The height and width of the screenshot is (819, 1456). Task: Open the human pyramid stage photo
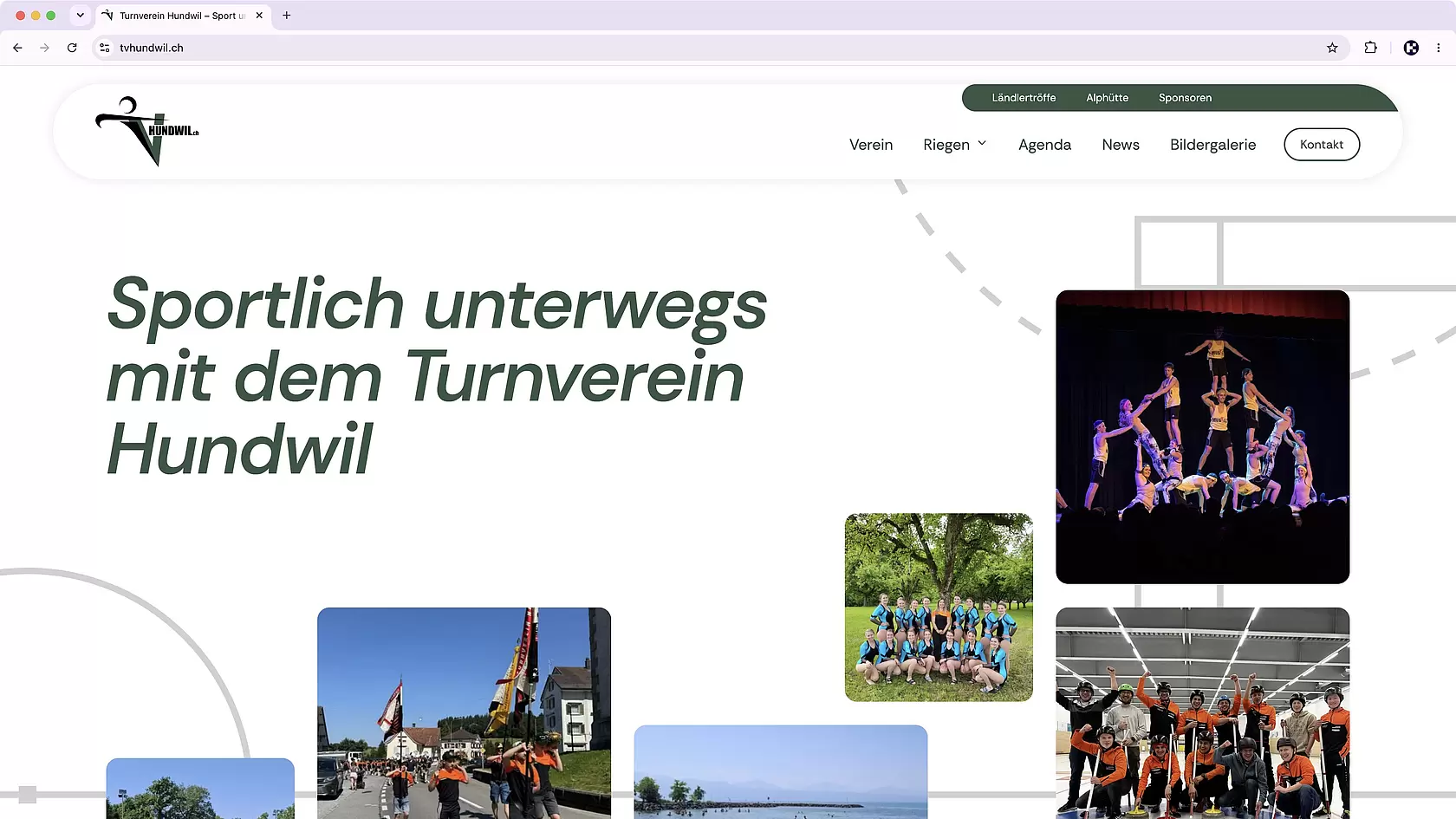[1202, 437]
